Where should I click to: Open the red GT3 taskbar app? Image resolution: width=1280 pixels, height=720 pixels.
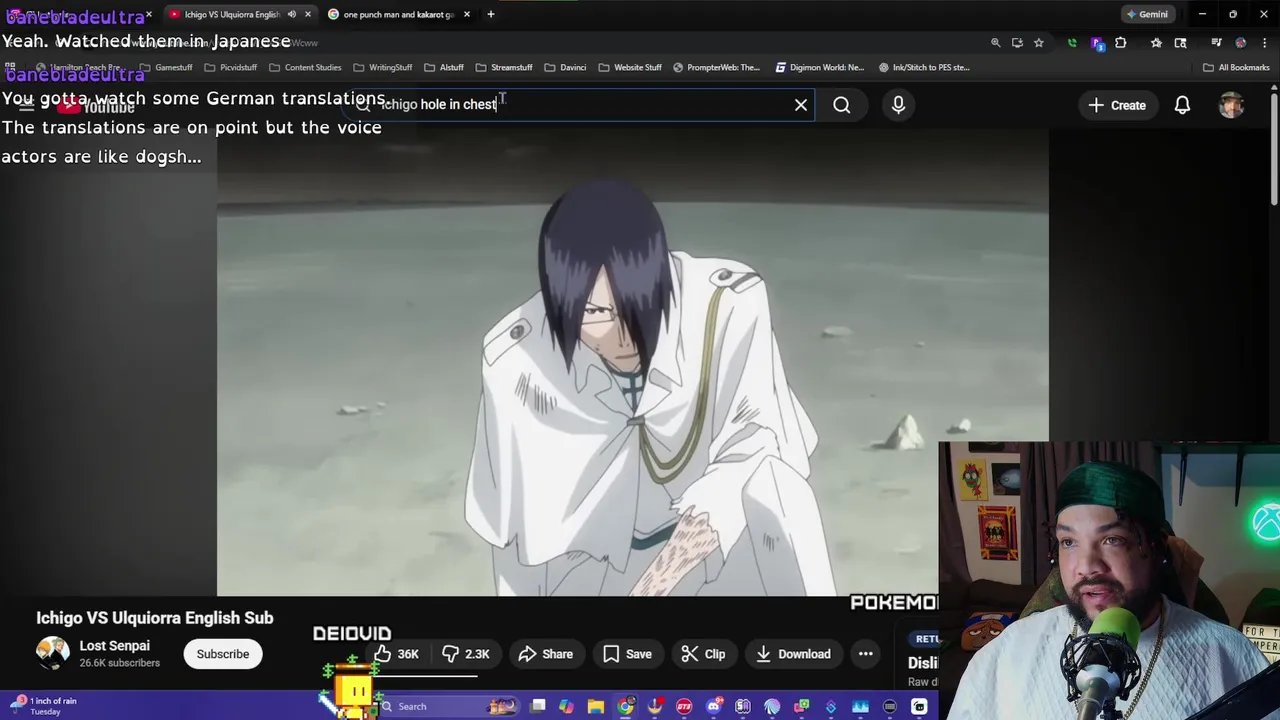(684, 706)
